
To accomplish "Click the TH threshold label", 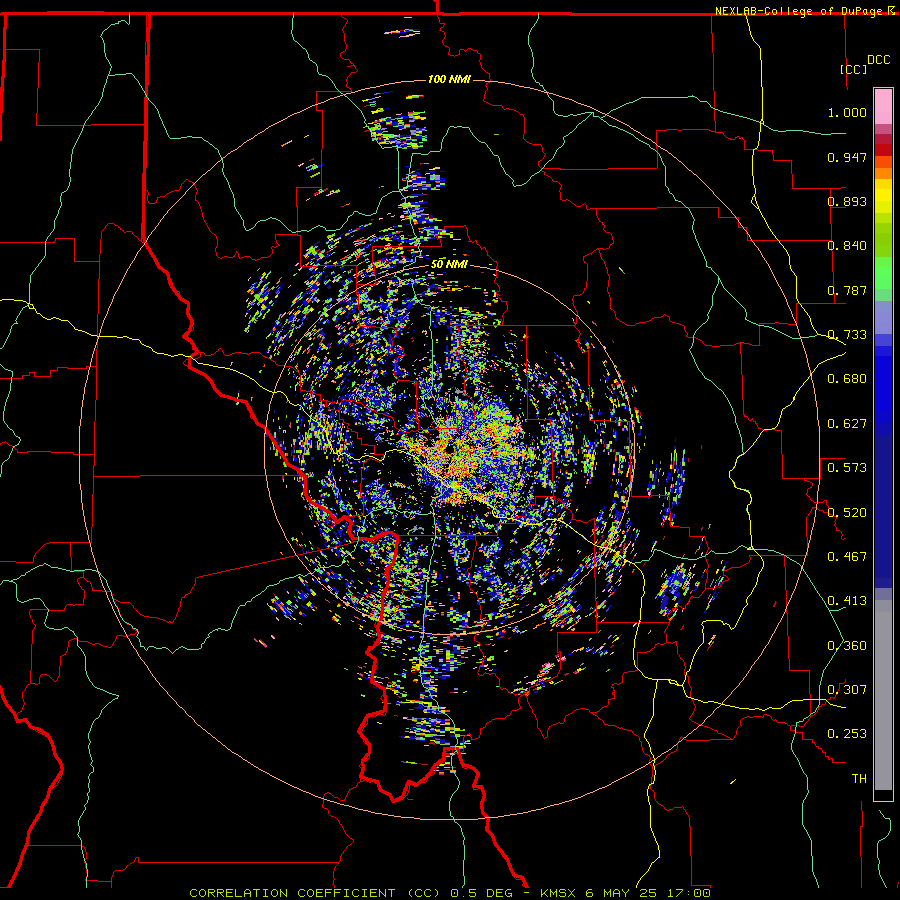I will [x=859, y=779].
